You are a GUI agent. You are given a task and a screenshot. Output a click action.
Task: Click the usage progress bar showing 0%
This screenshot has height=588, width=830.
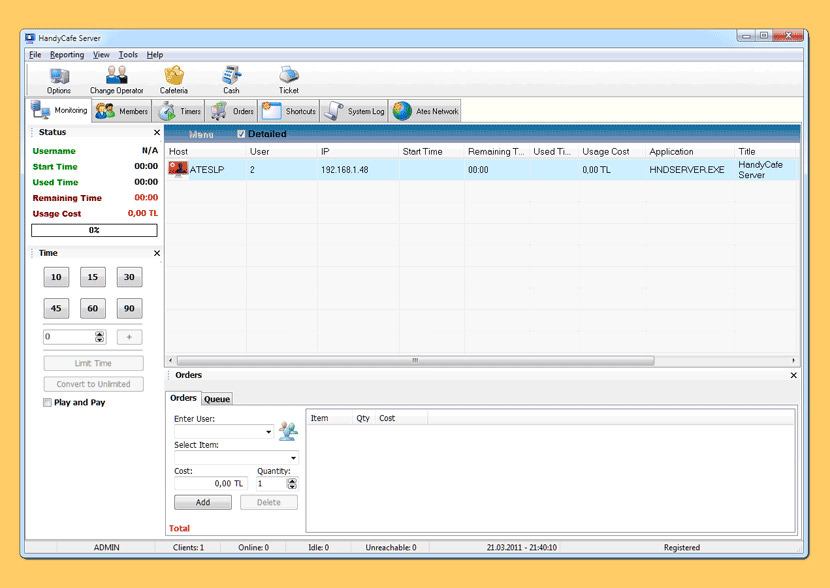point(94,230)
